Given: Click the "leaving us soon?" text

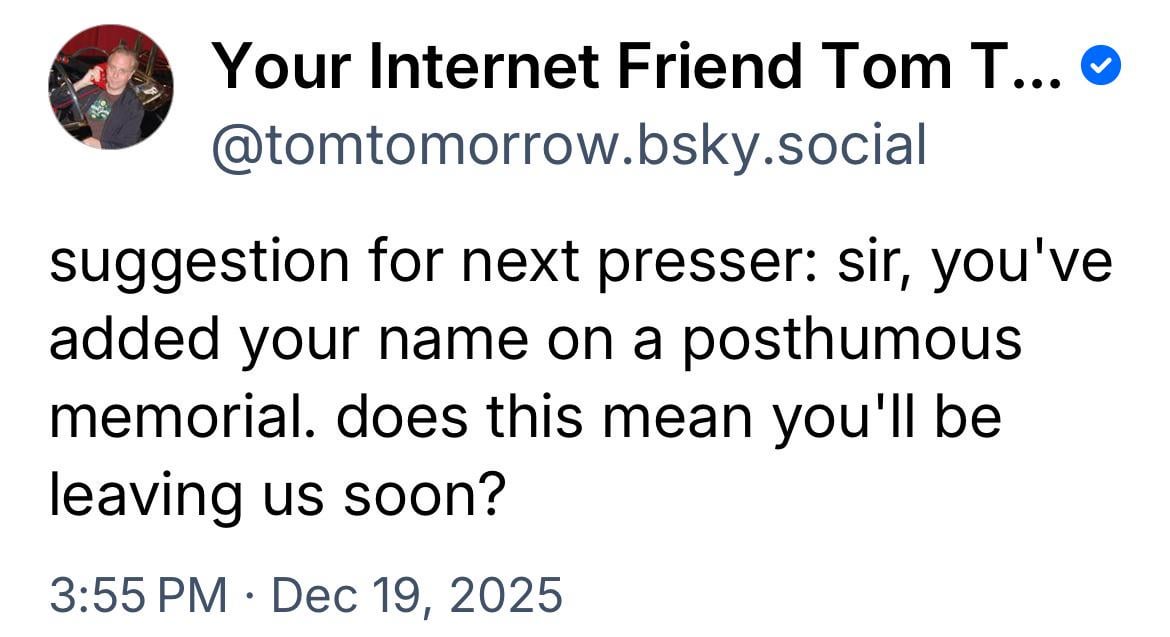Looking at the screenshot, I should click(274, 493).
